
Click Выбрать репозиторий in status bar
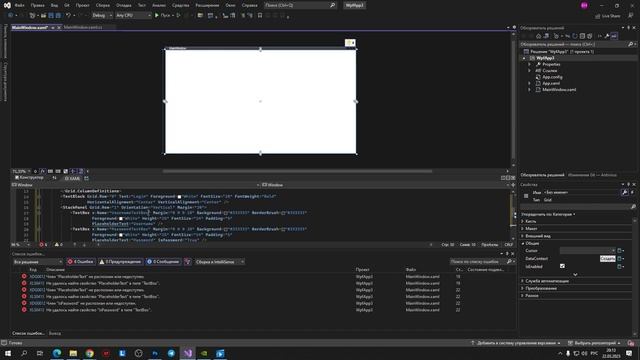(x=595, y=343)
